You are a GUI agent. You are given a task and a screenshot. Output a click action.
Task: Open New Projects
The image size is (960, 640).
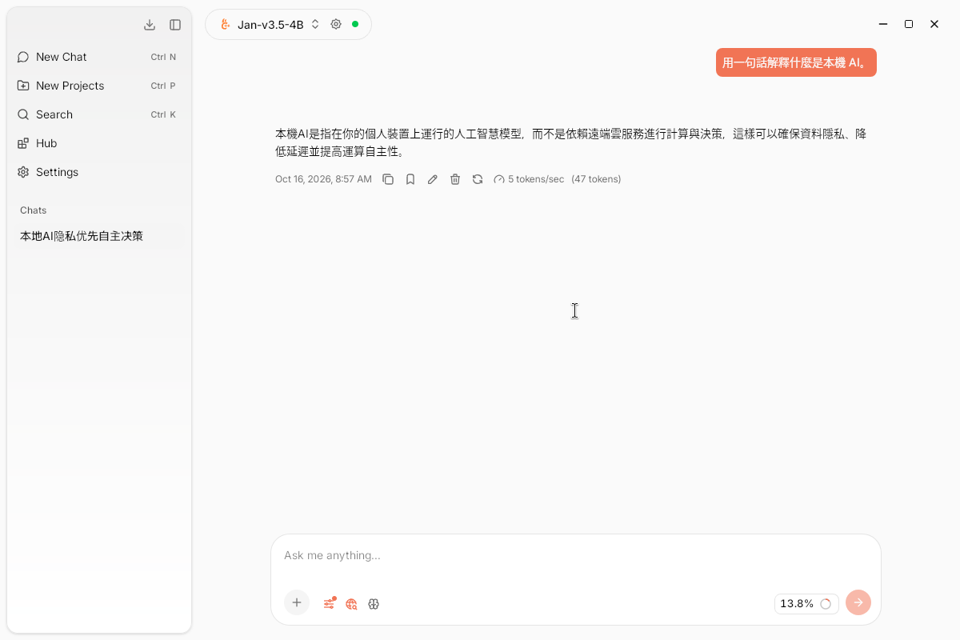coord(97,86)
